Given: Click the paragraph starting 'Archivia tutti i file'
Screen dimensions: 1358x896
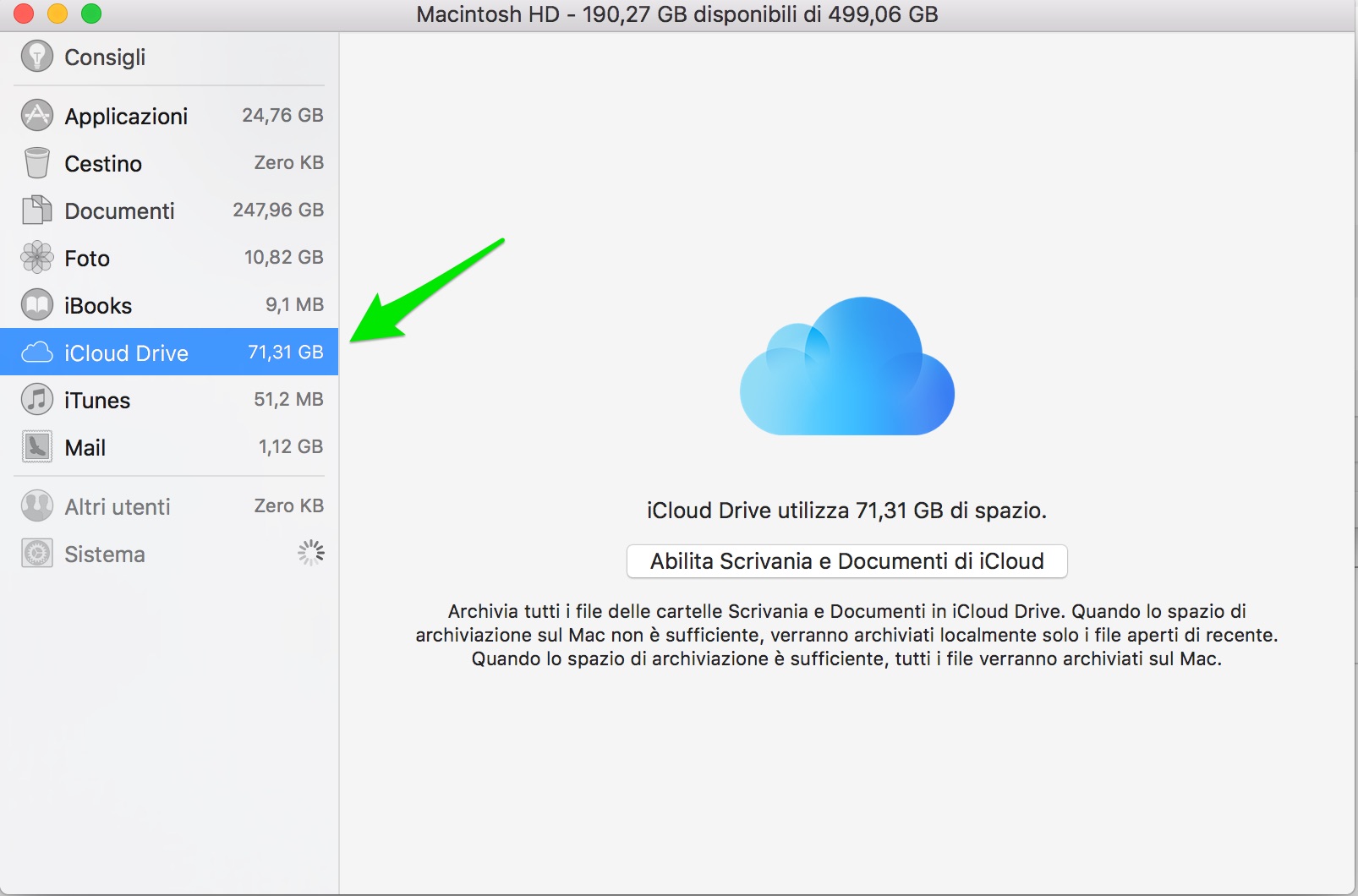Looking at the screenshot, I should (x=846, y=635).
